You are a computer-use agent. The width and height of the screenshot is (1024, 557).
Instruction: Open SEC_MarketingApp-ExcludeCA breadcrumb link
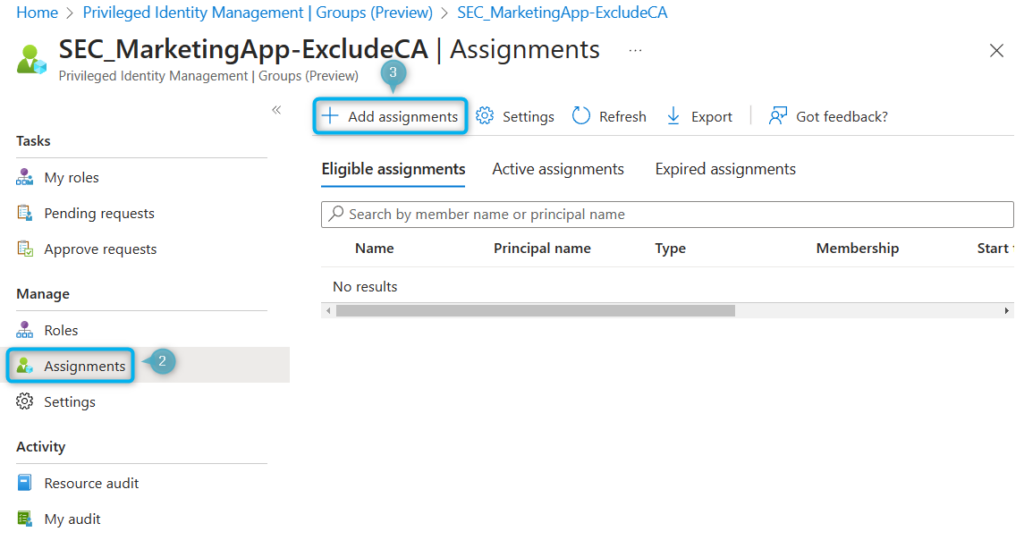coord(562,12)
